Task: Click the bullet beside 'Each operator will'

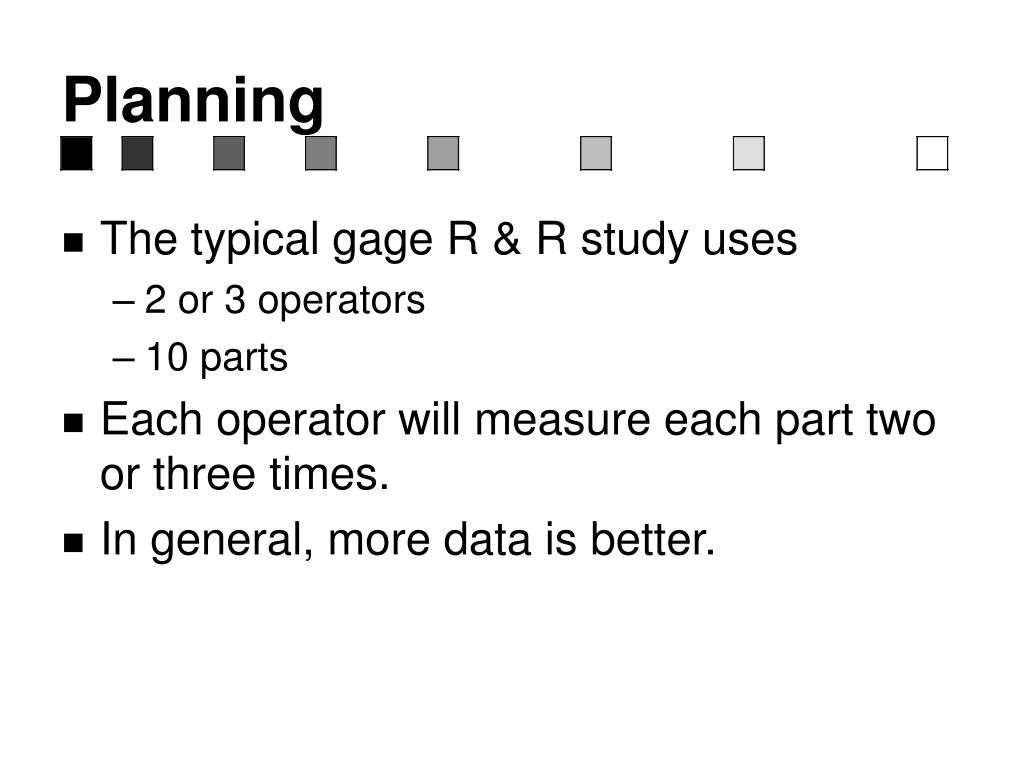Action: 74,423
